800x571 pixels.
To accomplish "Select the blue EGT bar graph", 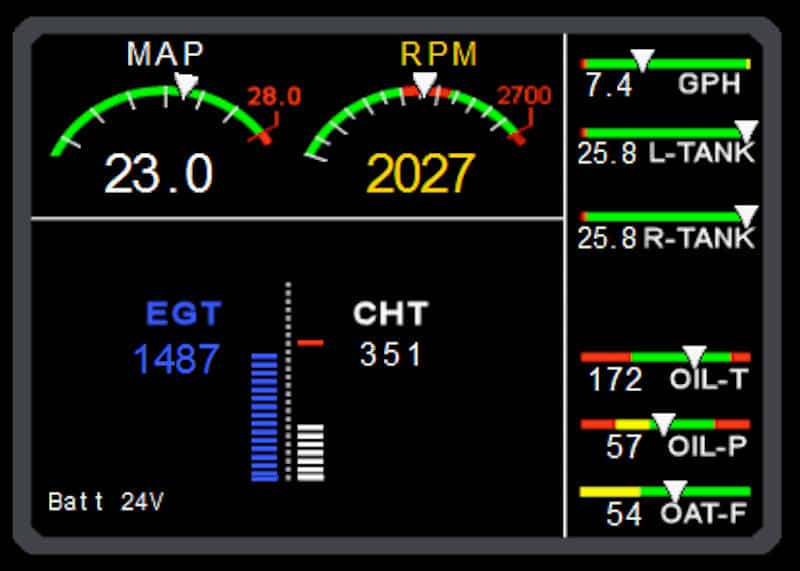I will pos(264,416).
